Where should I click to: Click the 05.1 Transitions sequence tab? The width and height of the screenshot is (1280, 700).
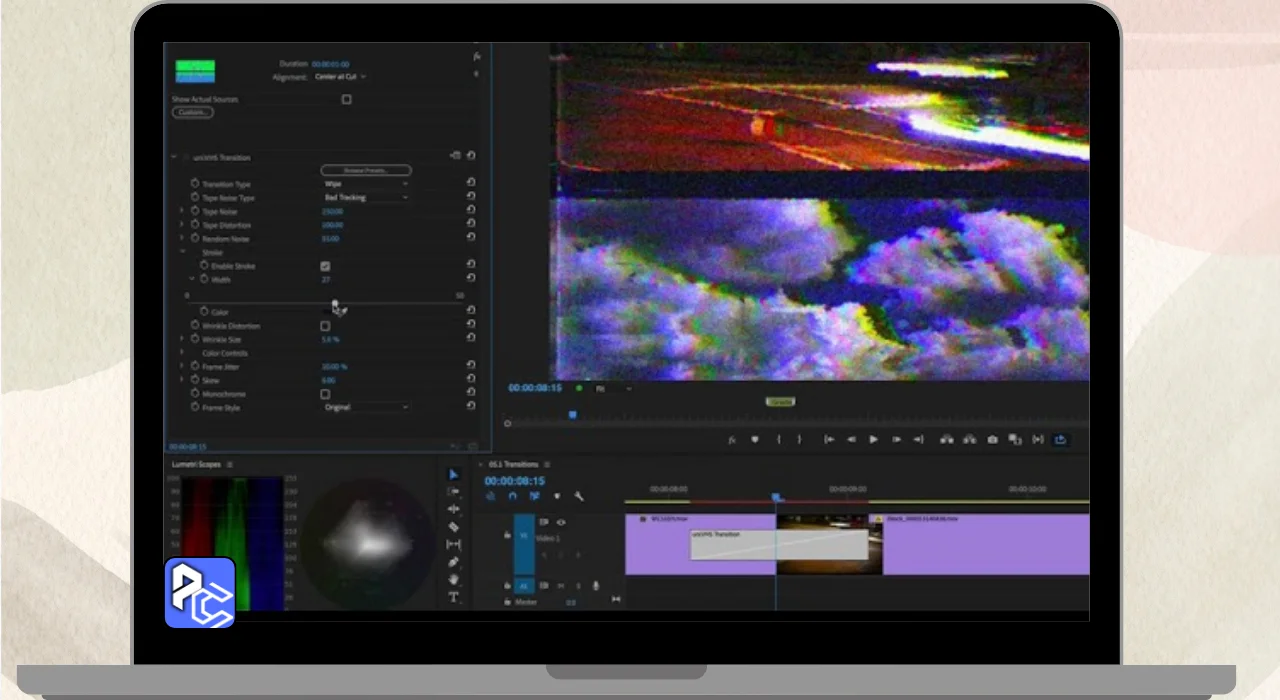[x=513, y=464]
